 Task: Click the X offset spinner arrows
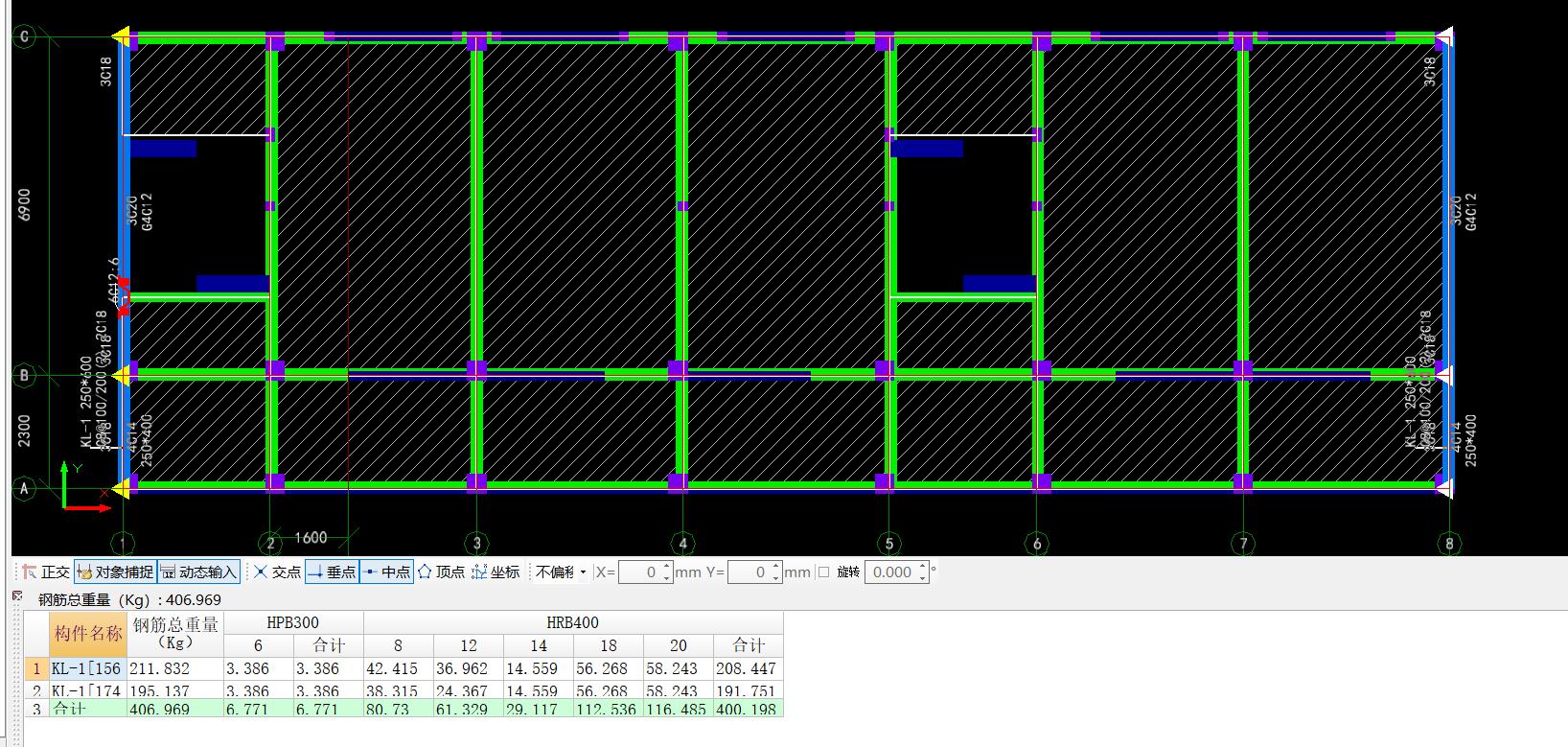click(667, 572)
